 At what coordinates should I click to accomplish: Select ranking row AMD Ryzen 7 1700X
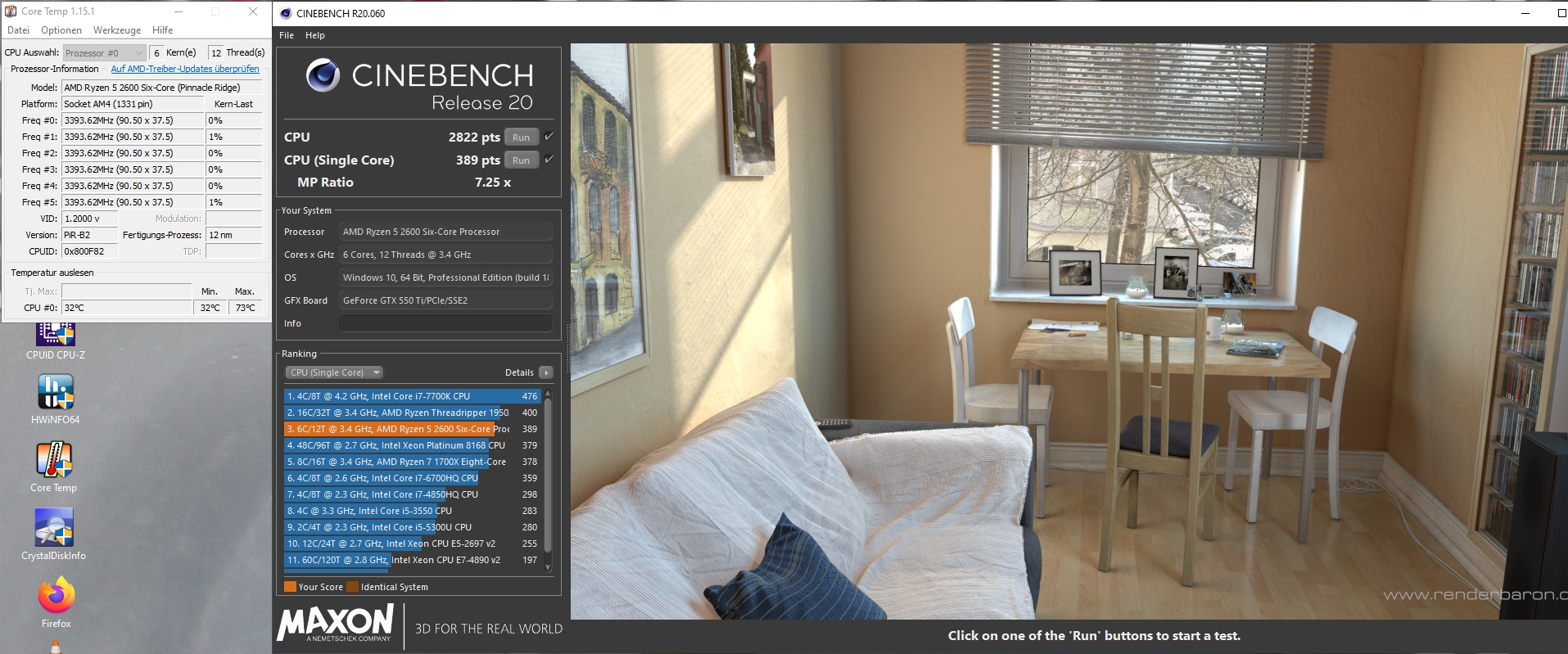click(412, 462)
